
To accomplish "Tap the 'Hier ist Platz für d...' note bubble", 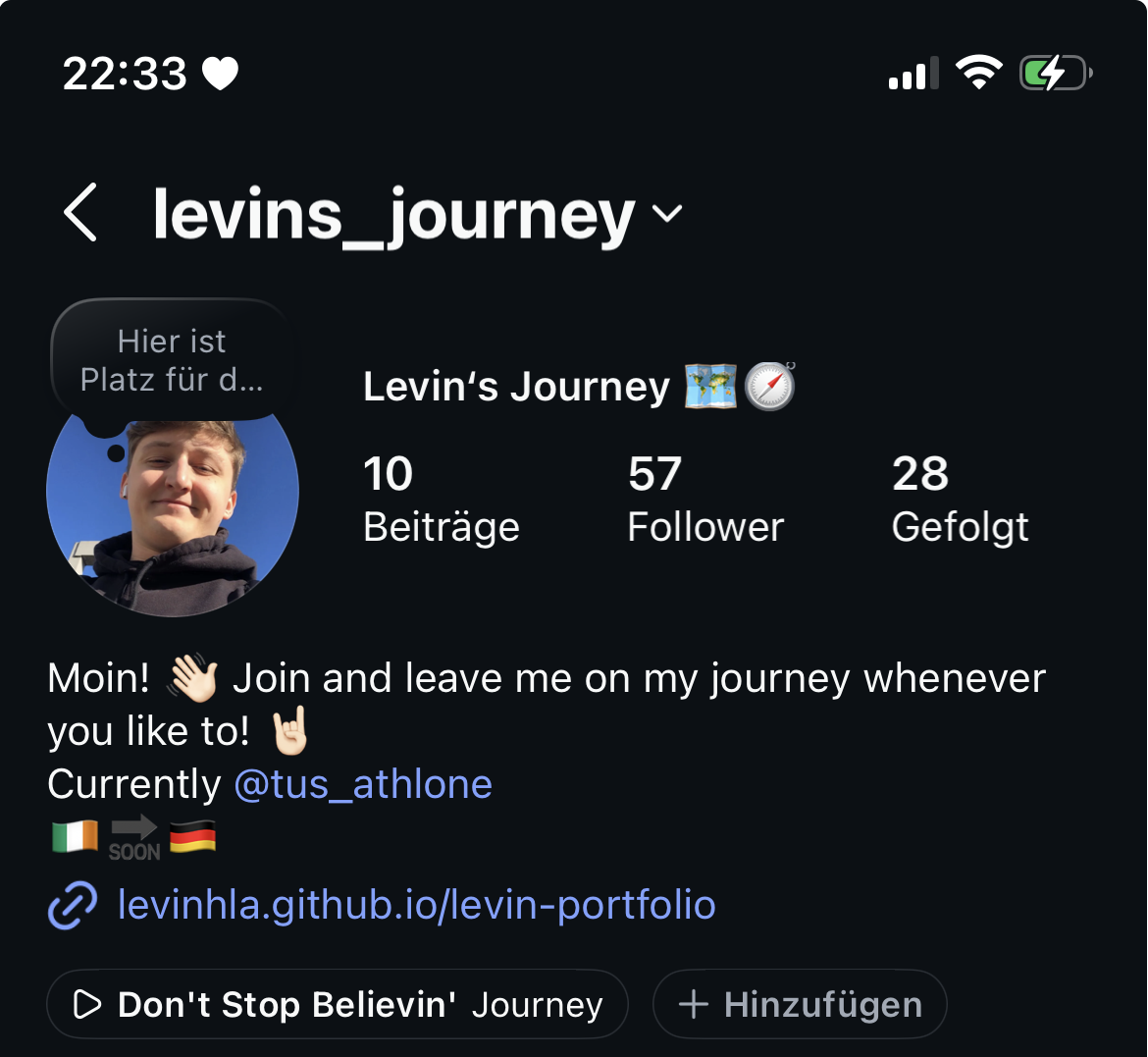I will pyautogui.click(x=172, y=360).
